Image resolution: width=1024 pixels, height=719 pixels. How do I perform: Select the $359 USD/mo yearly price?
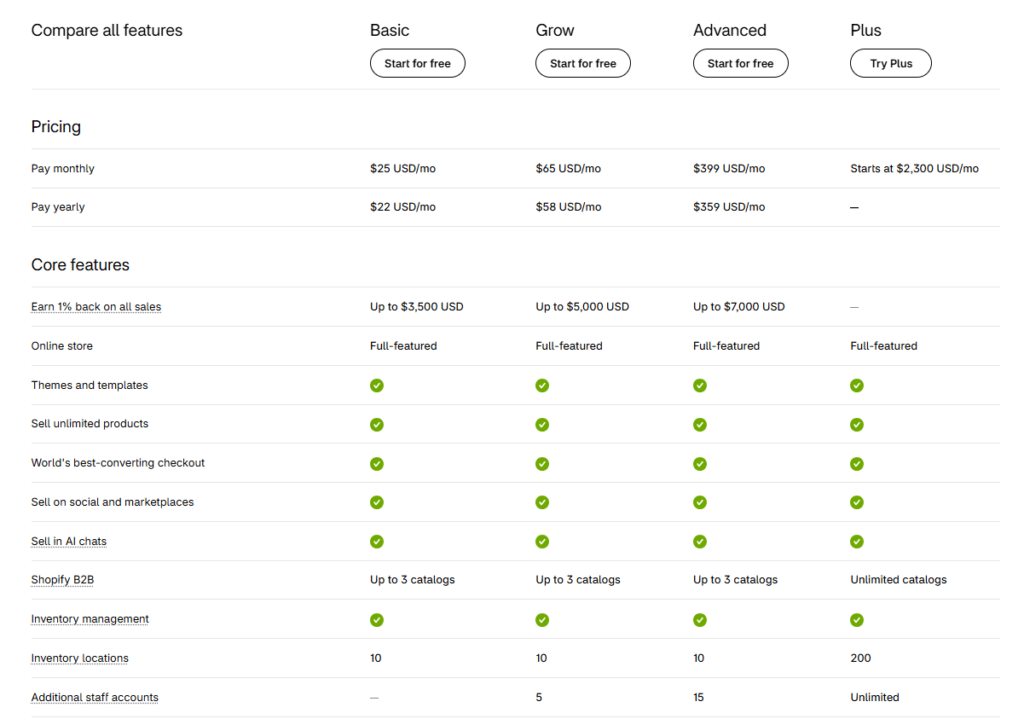point(729,207)
